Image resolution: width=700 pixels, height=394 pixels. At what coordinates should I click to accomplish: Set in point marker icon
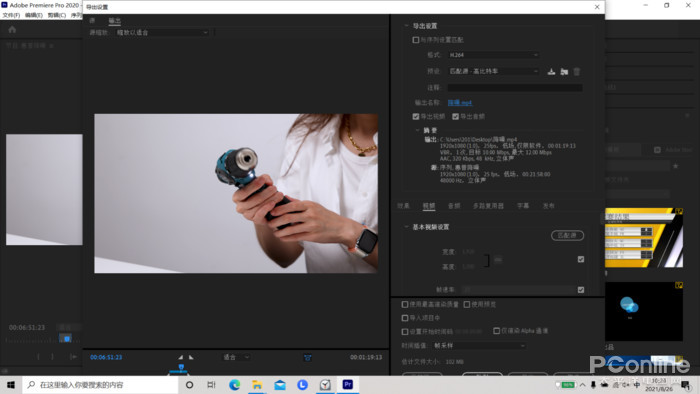(180, 357)
